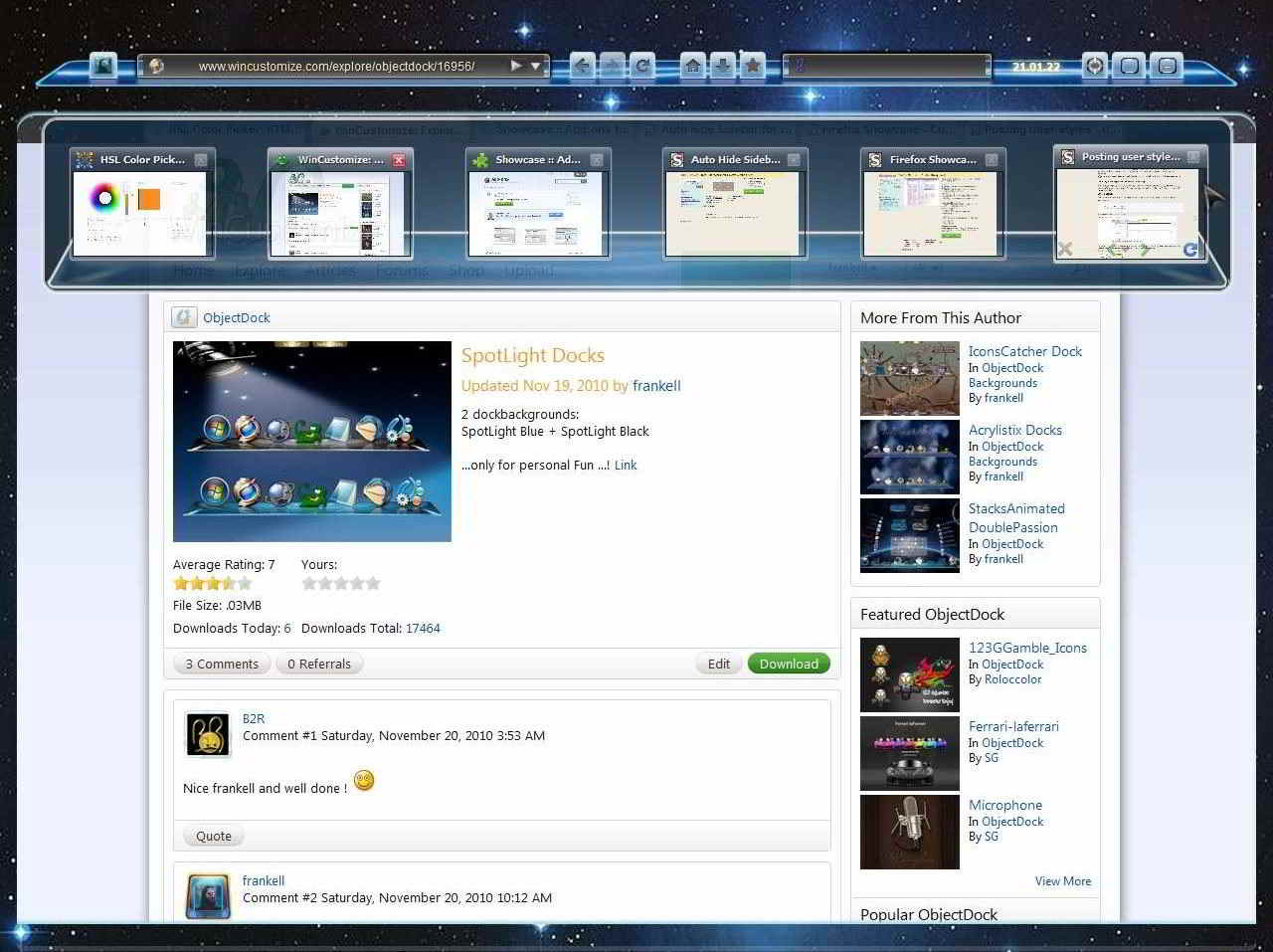Rate the dock using the Yours star rating
Screen dimensions: 1273x952
click(x=341, y=584)
